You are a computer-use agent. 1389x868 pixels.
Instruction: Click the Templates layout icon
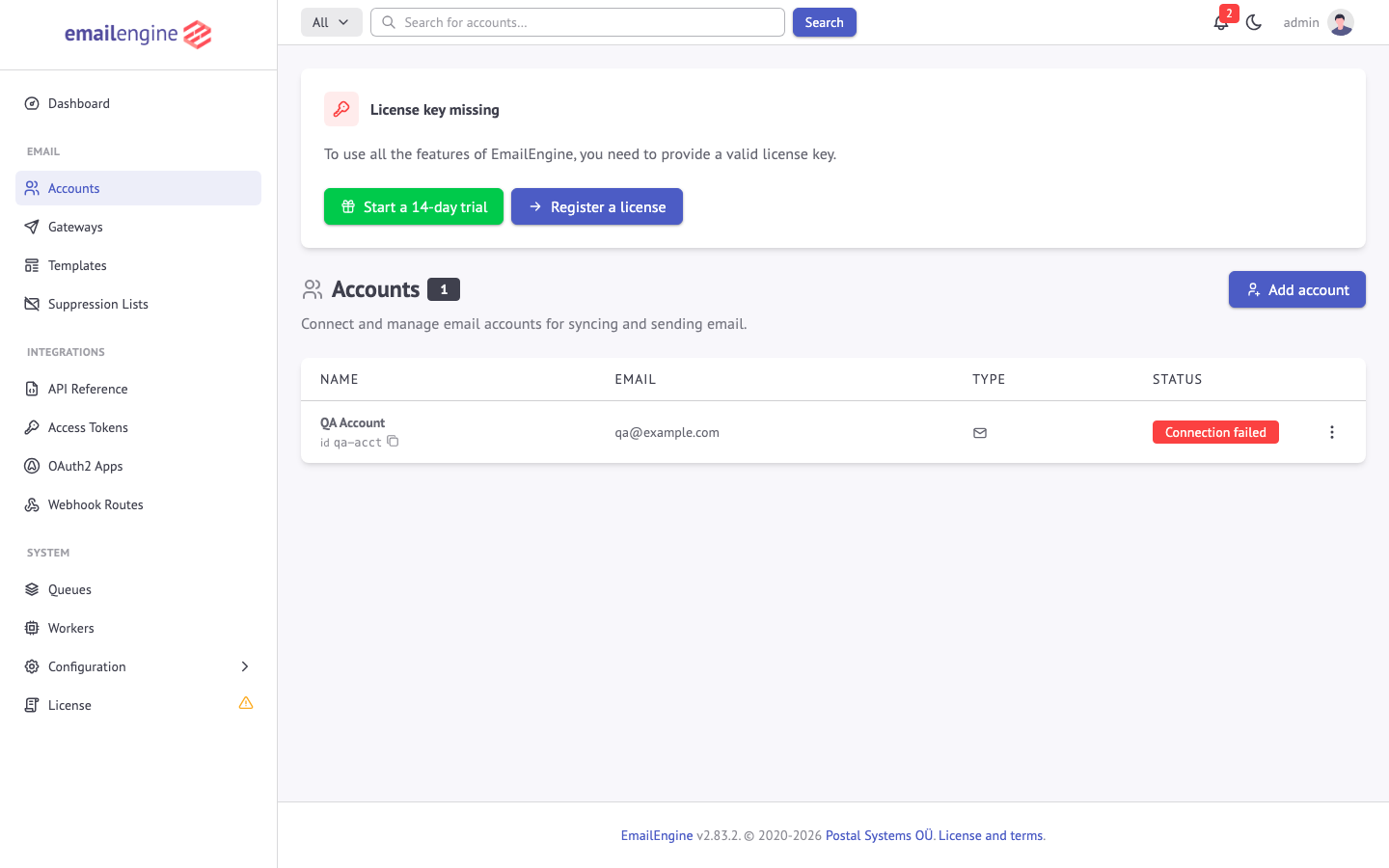point(32,265)
